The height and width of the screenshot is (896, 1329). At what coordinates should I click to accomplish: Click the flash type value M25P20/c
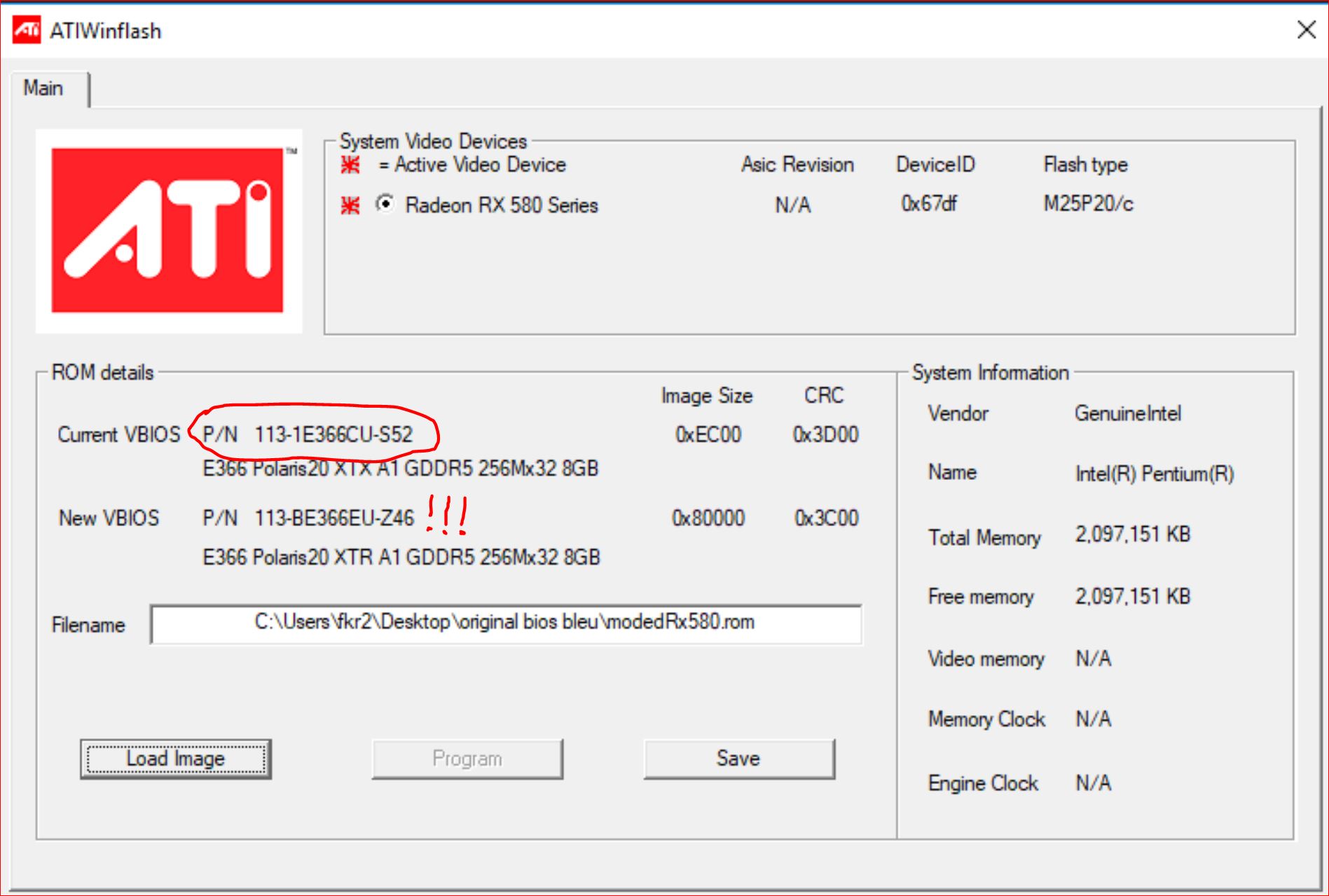tap(1088, 204)
